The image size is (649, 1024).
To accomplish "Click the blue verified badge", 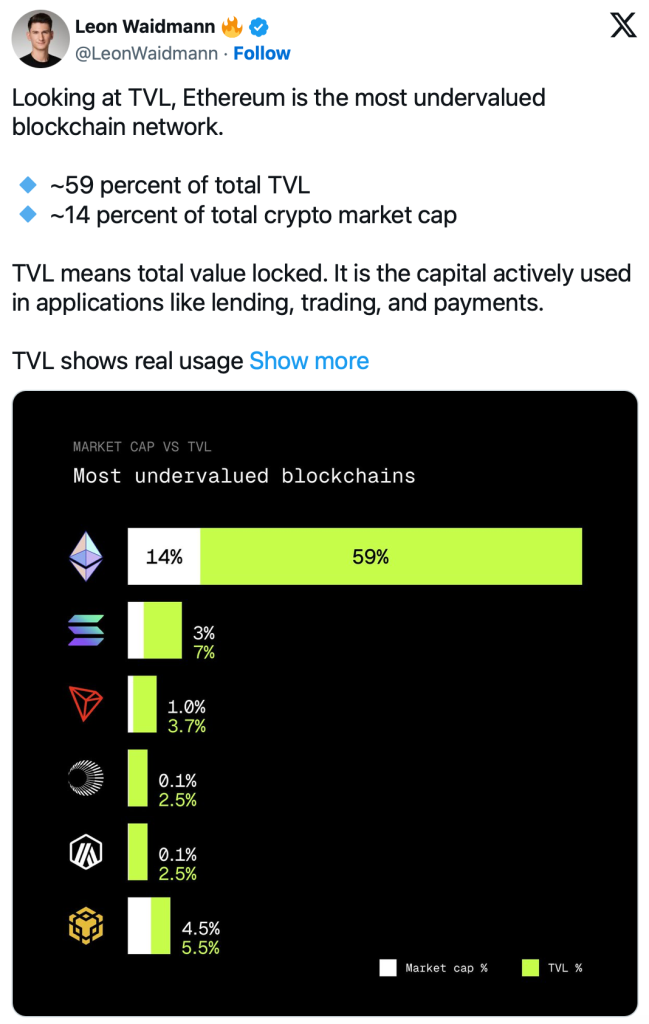I will (x=257, y=27).
